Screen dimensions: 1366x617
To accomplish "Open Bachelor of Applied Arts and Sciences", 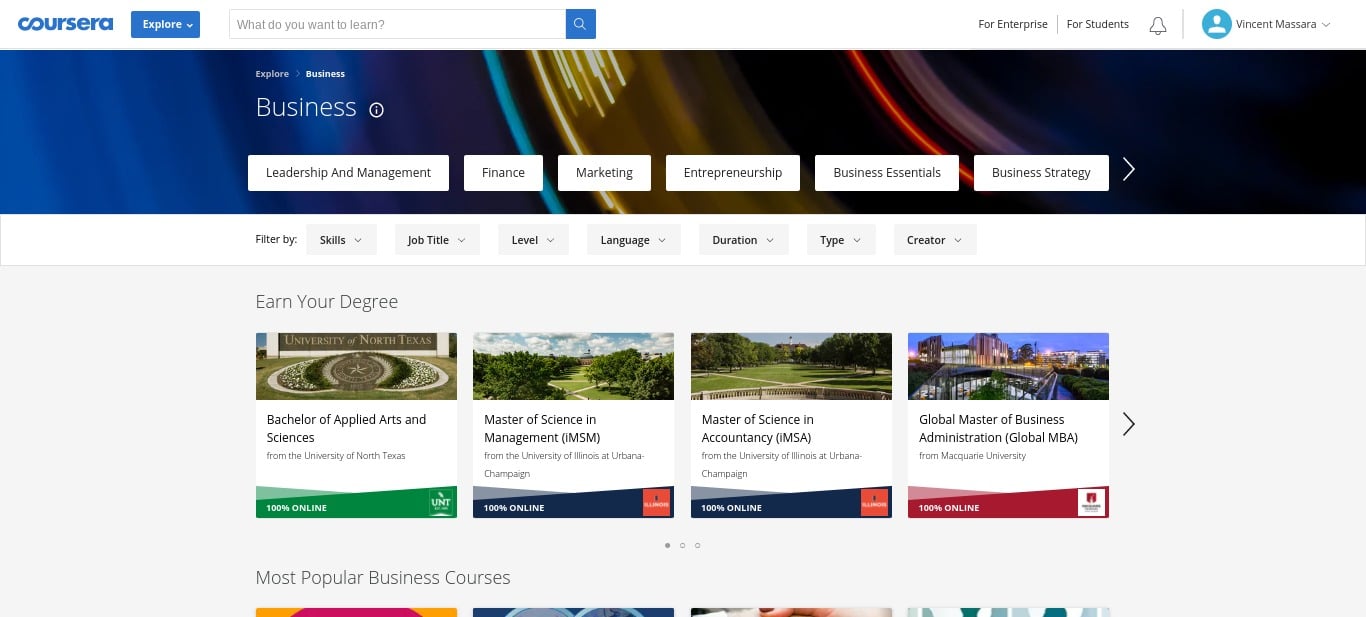I will (346, 428).
